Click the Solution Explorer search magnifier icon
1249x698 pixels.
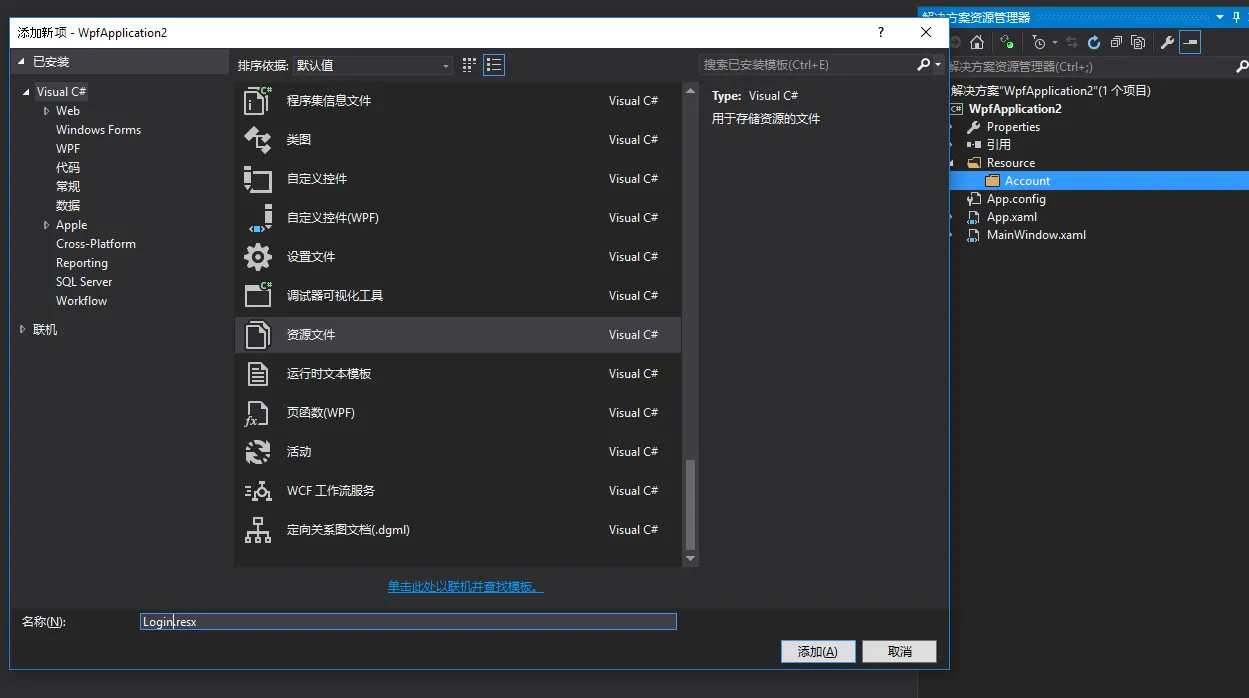click(x=1241, y=67)
